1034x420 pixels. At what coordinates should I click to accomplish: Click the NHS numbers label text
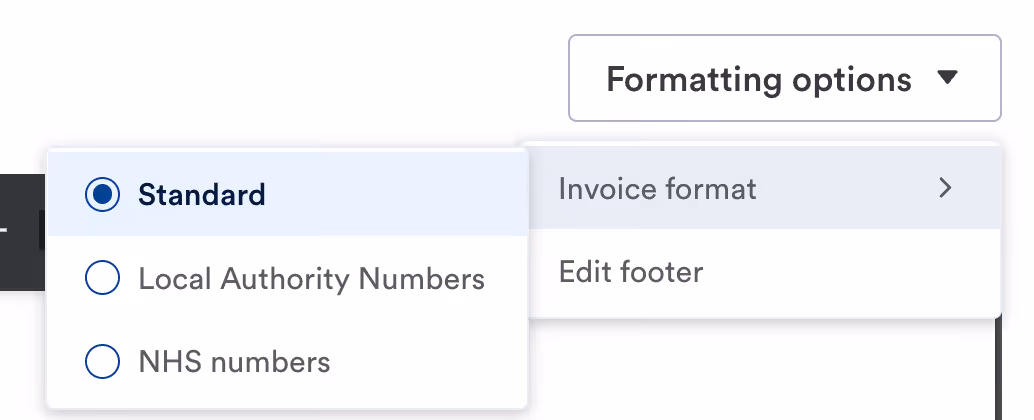pyautogui.click(x=234, y=361)
